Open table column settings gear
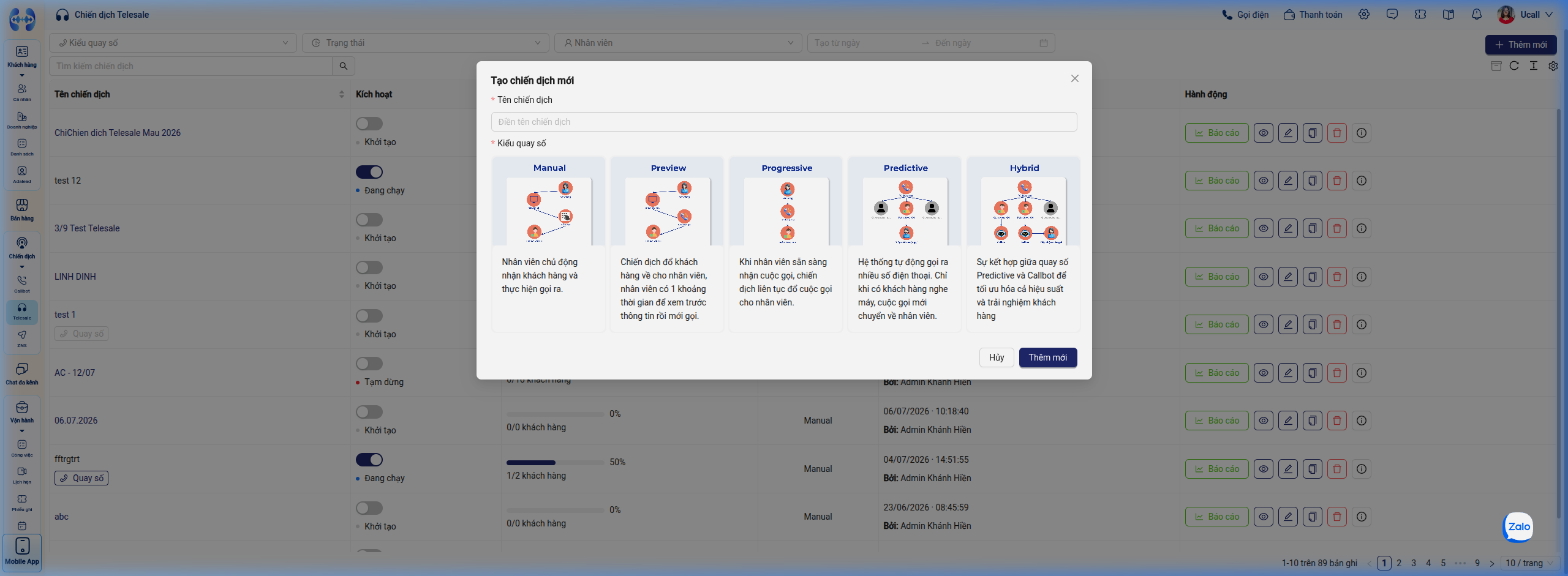 point(1553,66)
